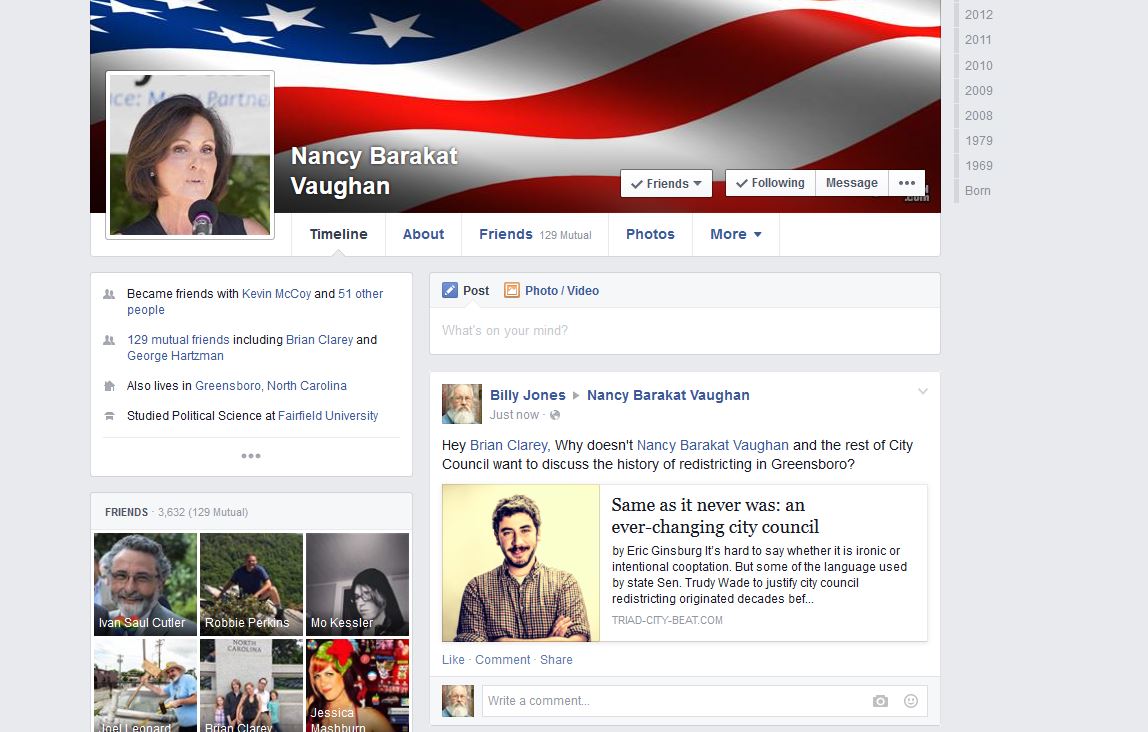Open Joel Leonard's friend thumbnail
Viewport: 1148px width, 732px height.
click(145, 686)
